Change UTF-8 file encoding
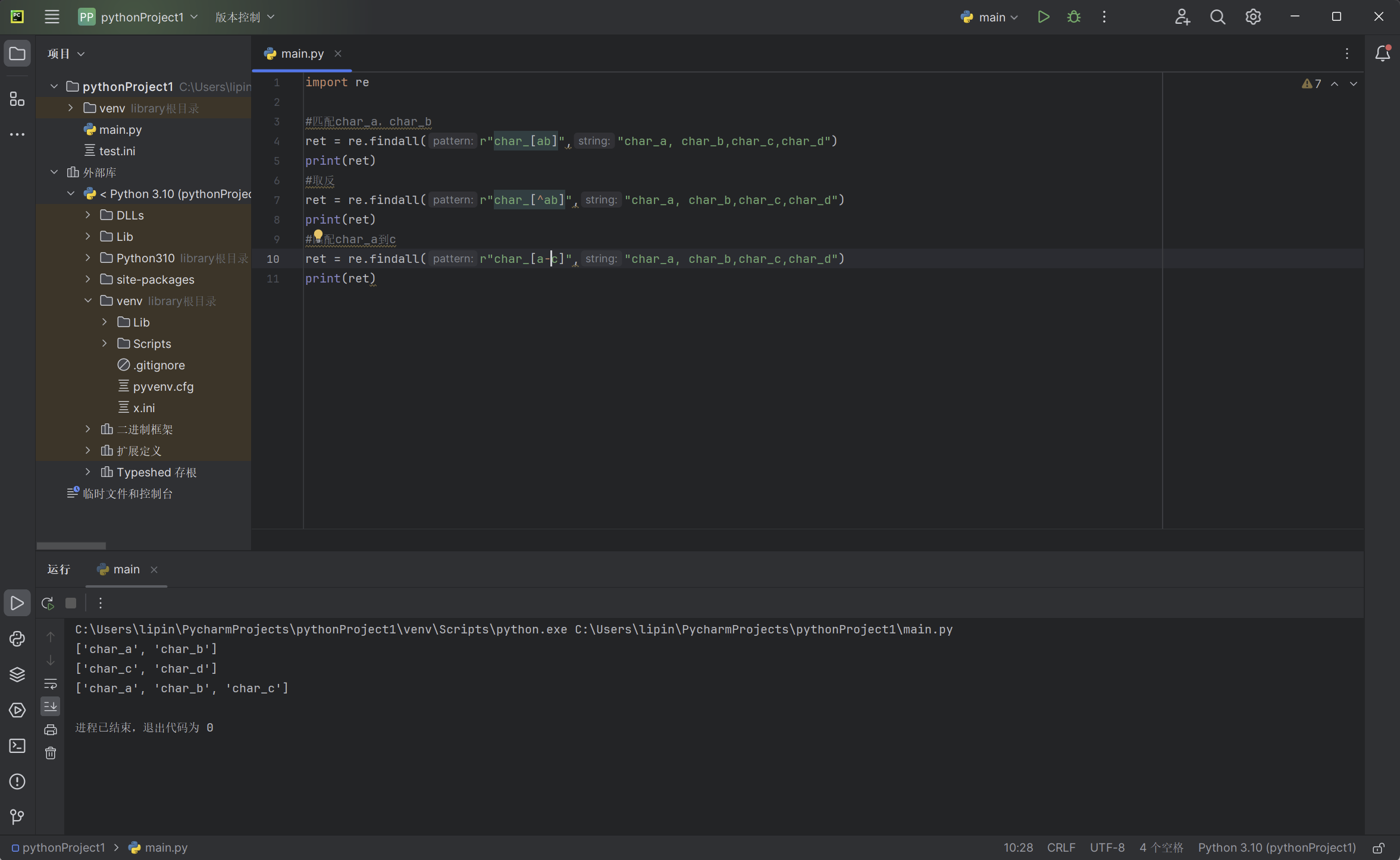This screenshot has height=860, width=1400. 1107,848
